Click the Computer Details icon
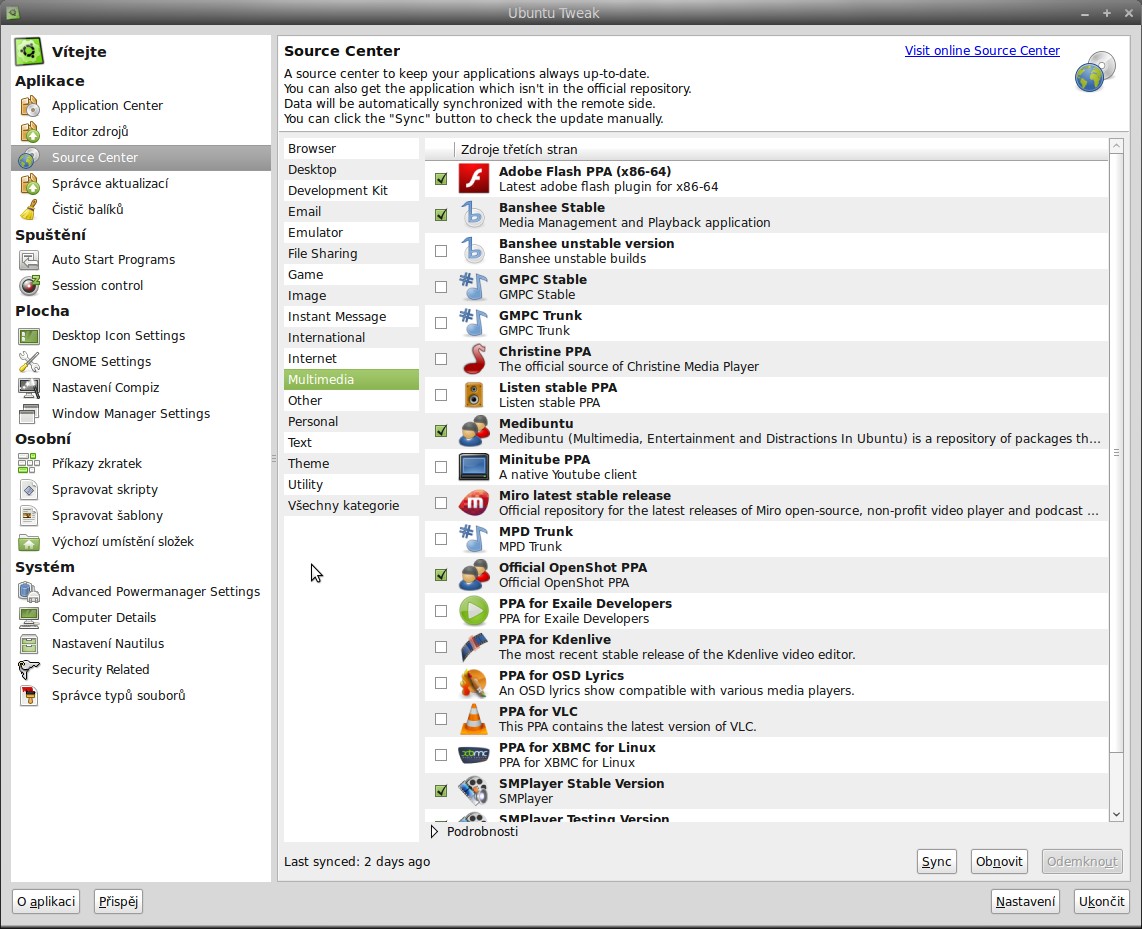Image resolution: width=1142 pixels, height=929 pixels. click(x=30, y=617)
